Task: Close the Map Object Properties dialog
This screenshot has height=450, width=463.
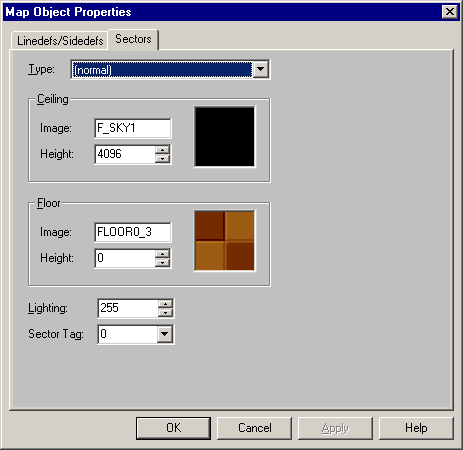Action: click(449, 12)
